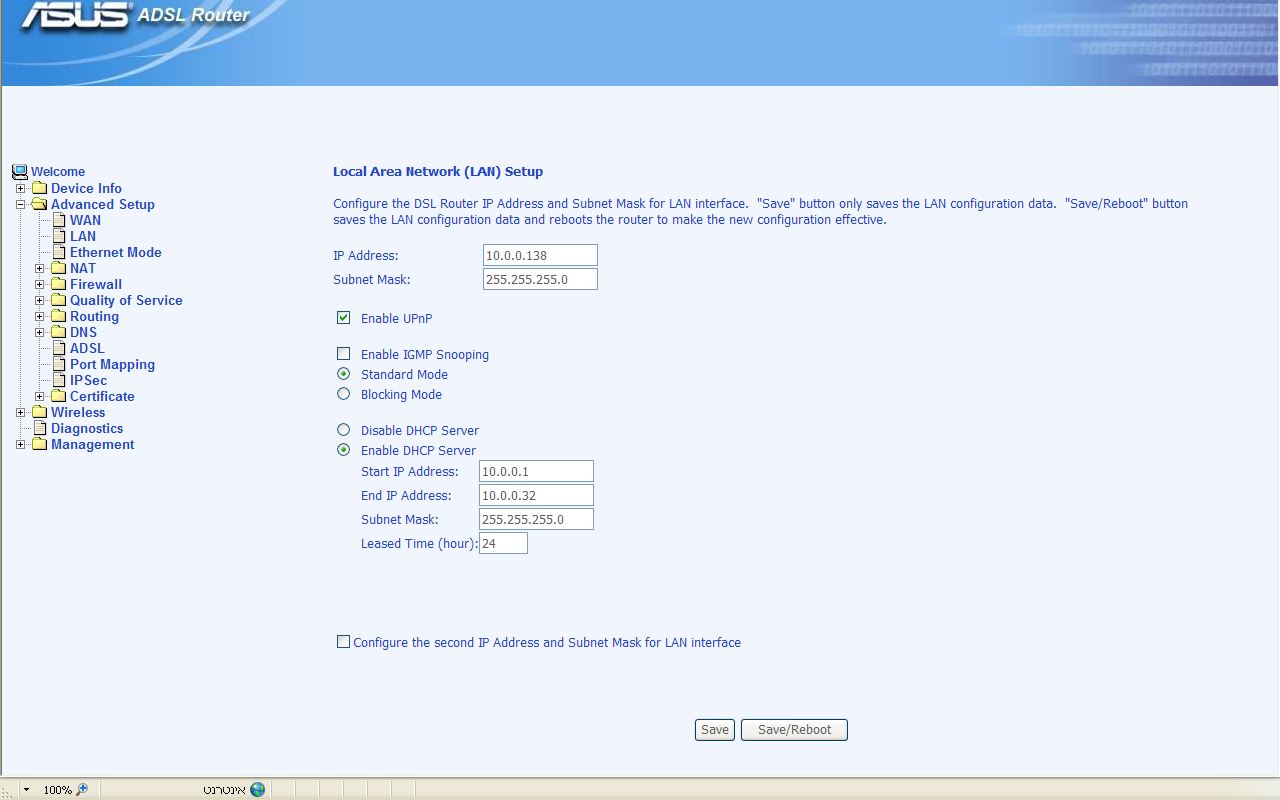Expand the Device Info tree node
This screenshot has width=1280, height=800.
tap(21, 188)
